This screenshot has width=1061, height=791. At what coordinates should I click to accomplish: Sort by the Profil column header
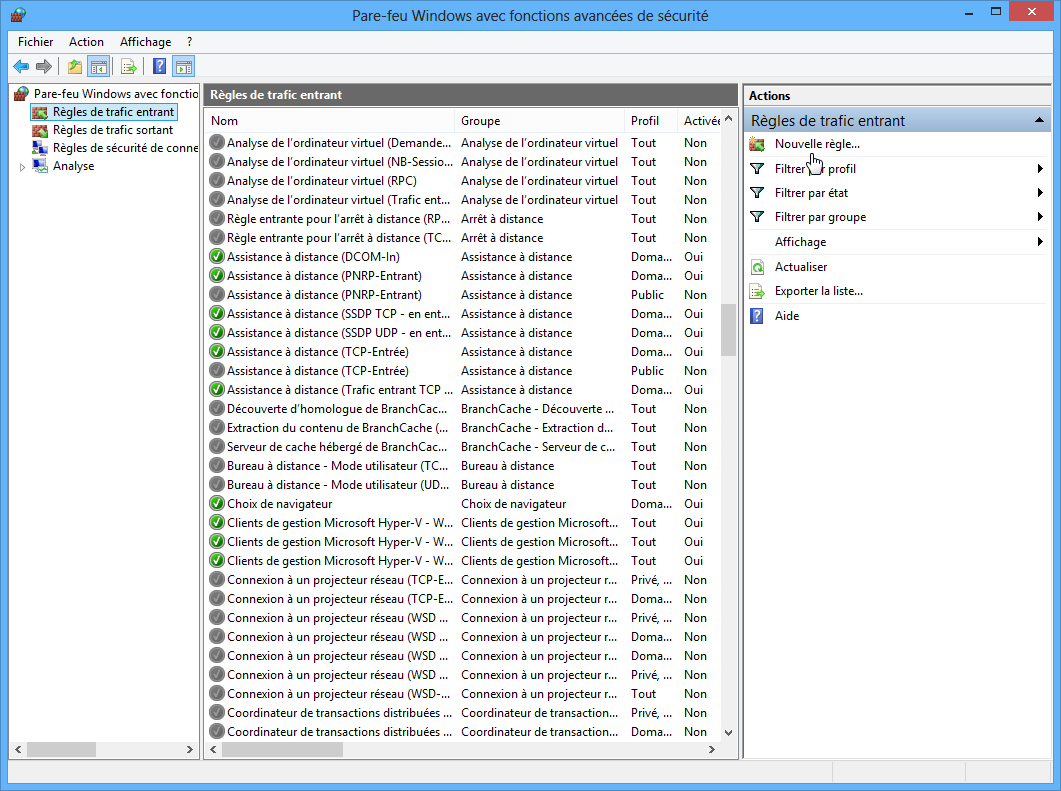tap(650, 120)
